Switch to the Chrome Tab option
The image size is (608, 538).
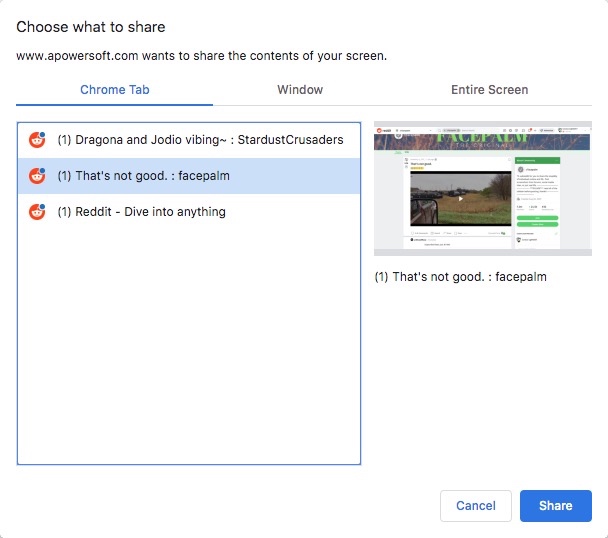click(114, 90)
